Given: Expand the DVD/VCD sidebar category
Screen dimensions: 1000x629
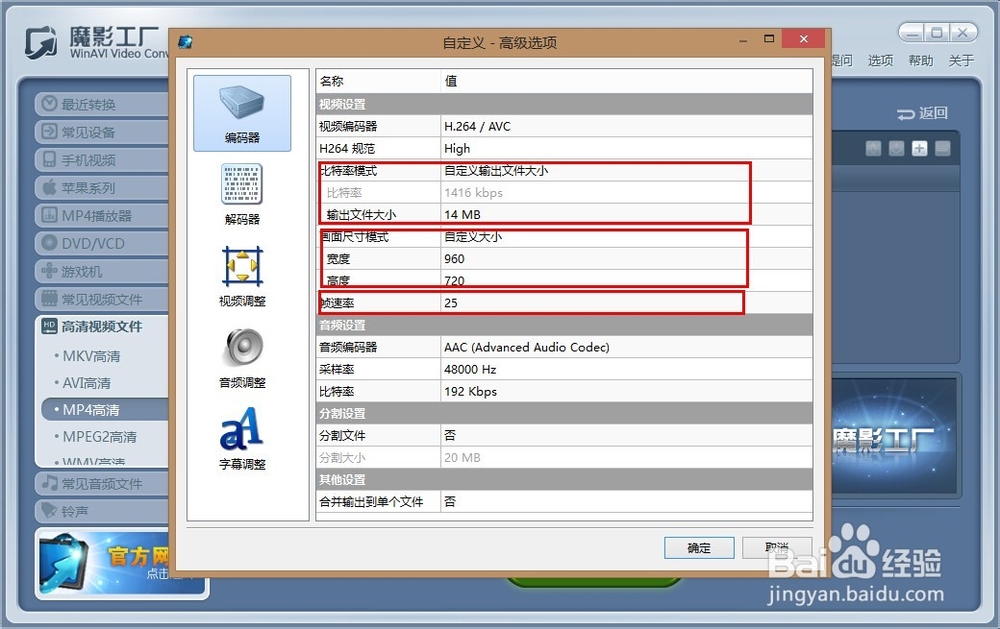Looking at the screenshot, I should tap(102, 243).
